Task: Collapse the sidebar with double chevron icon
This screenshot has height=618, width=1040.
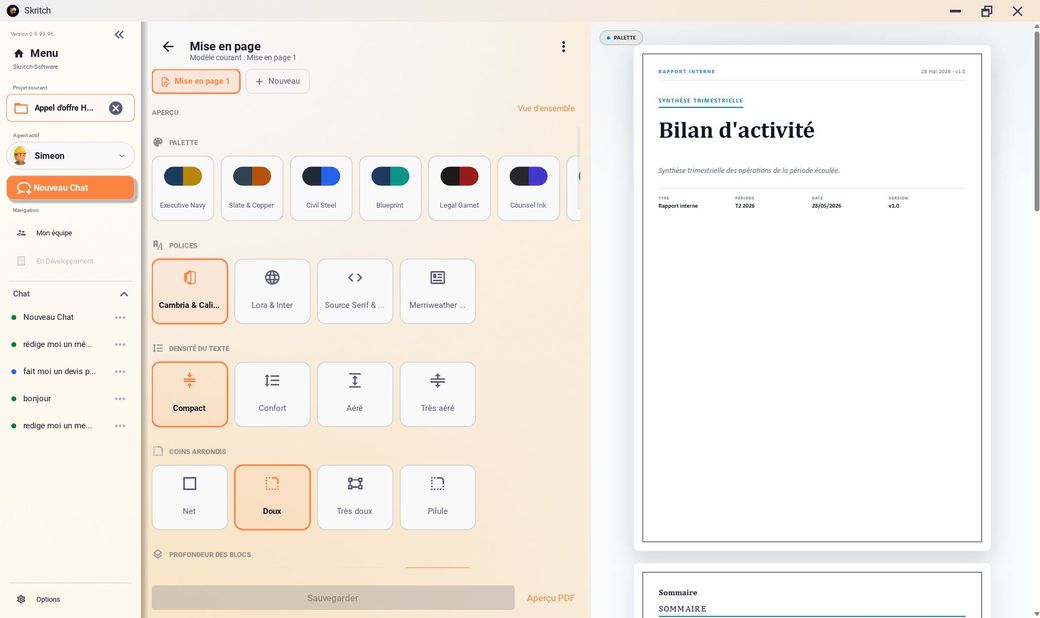Action: pos(119,34)
